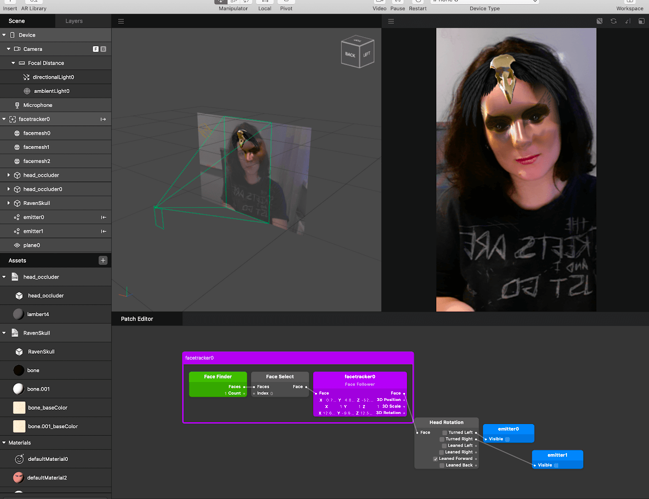
Task: Collapse the Camera tree node
Action: coord(9,49)
